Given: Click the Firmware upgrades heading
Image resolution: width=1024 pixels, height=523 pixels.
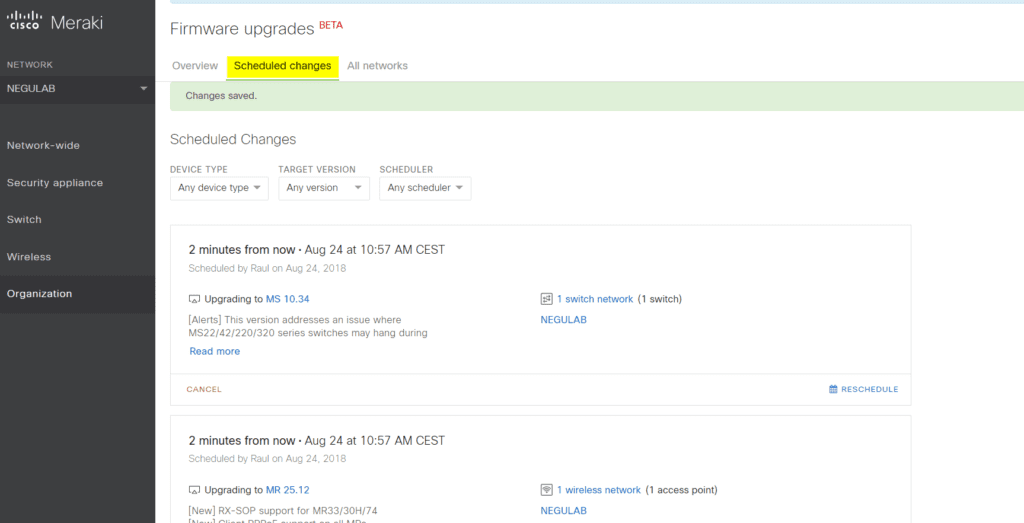Looking at the screenshot, I should 242,29.
